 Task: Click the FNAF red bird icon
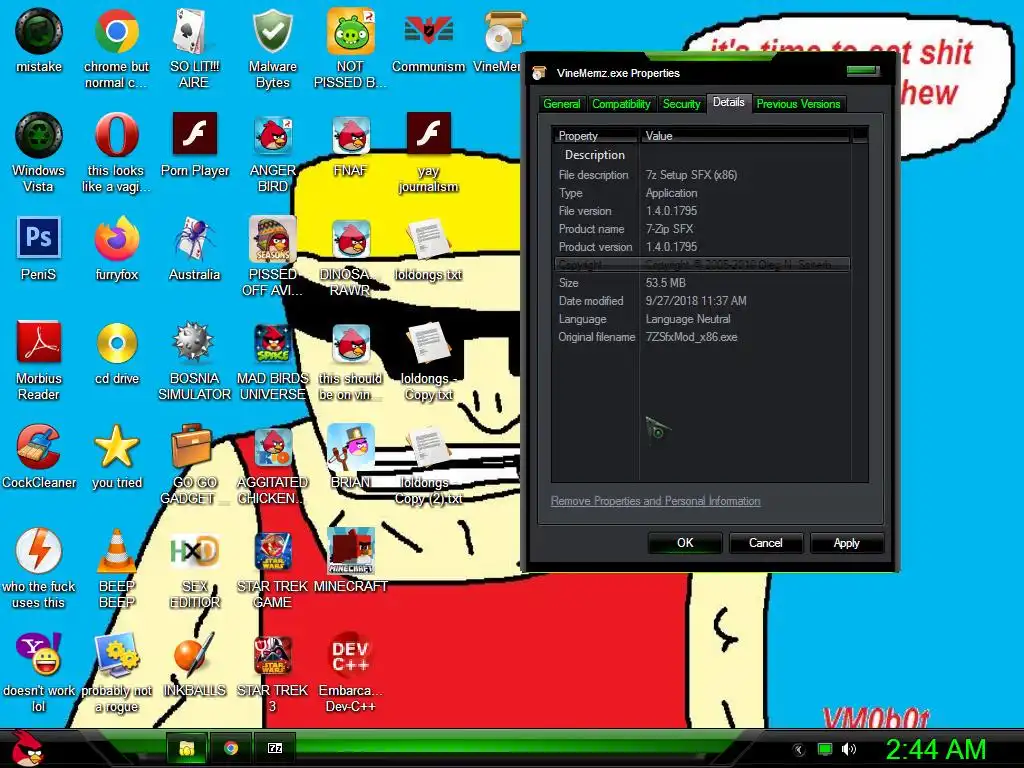click(x=350, y=146)
